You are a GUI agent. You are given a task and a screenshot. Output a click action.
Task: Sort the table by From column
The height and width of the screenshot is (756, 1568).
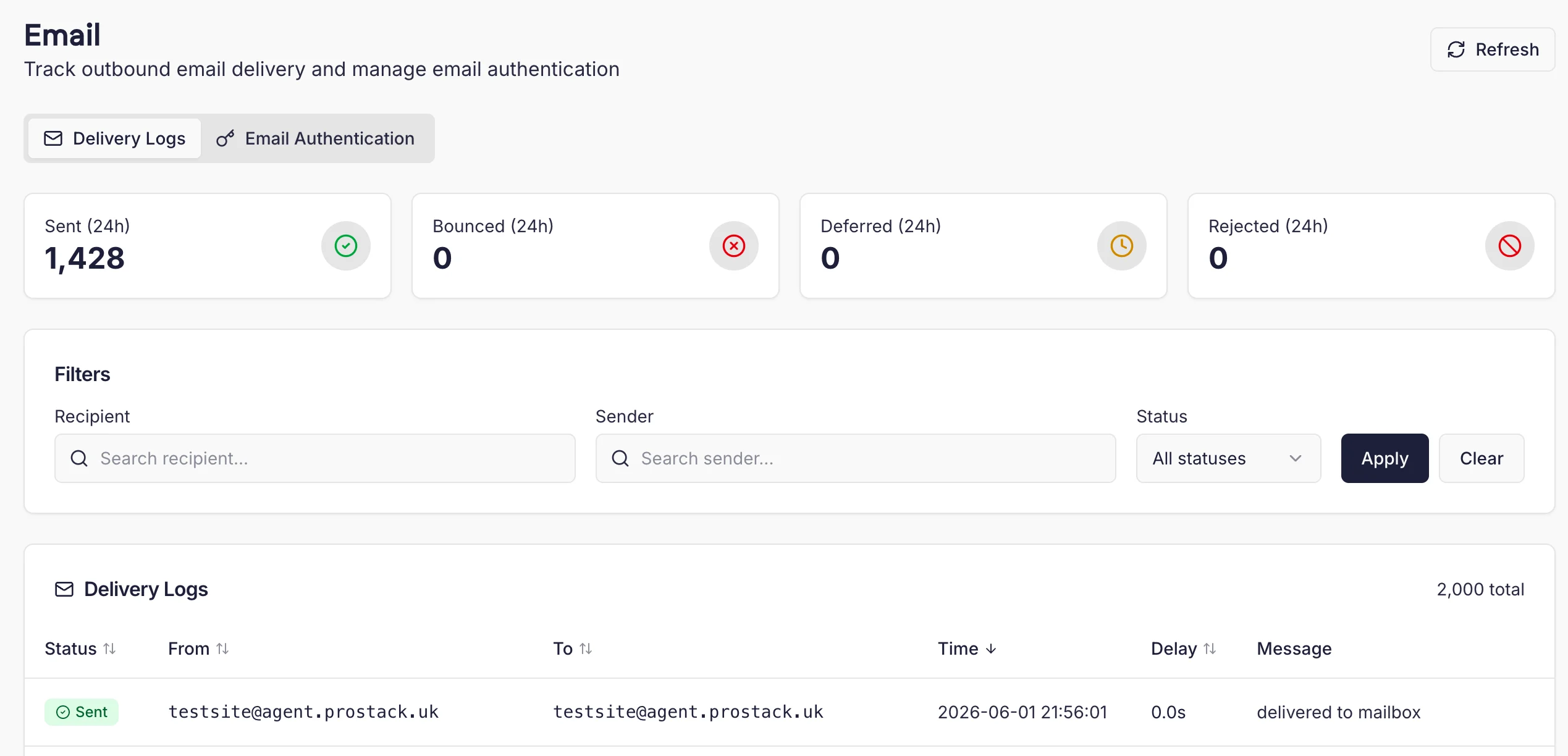point(199,649)
